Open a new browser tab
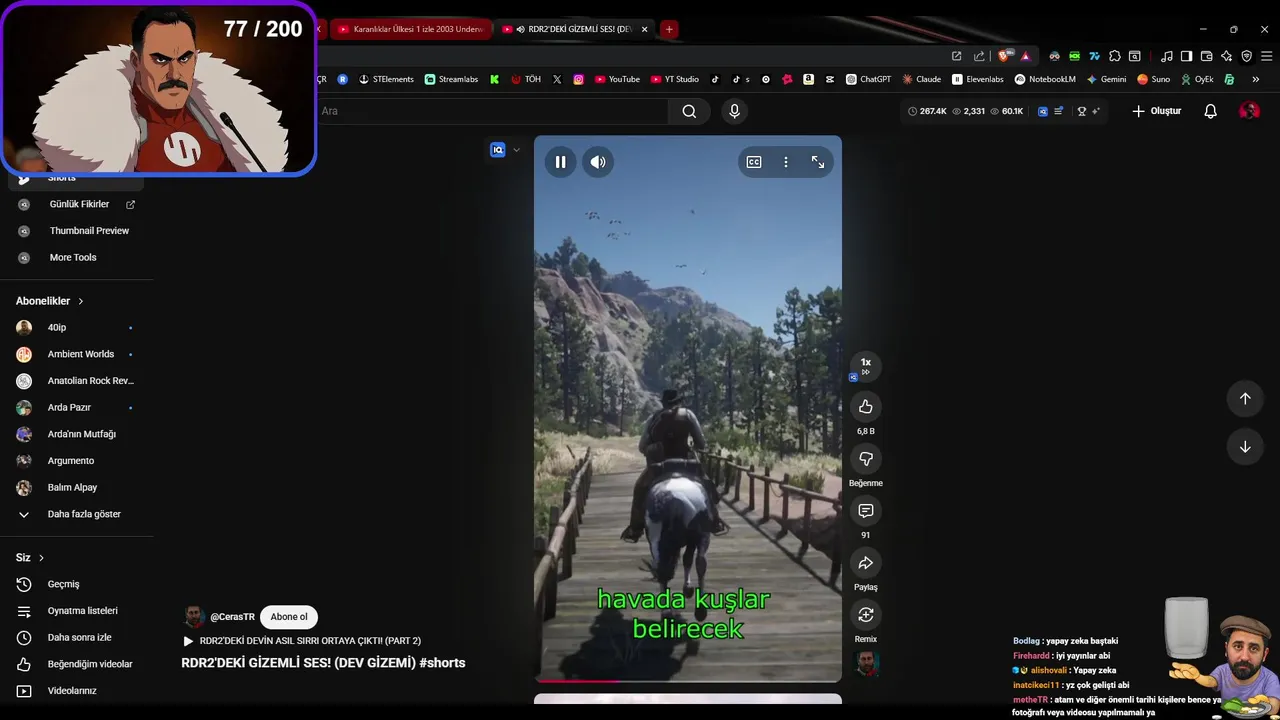The width and height of the screenshot is (1280, 720). pos(669,29)
